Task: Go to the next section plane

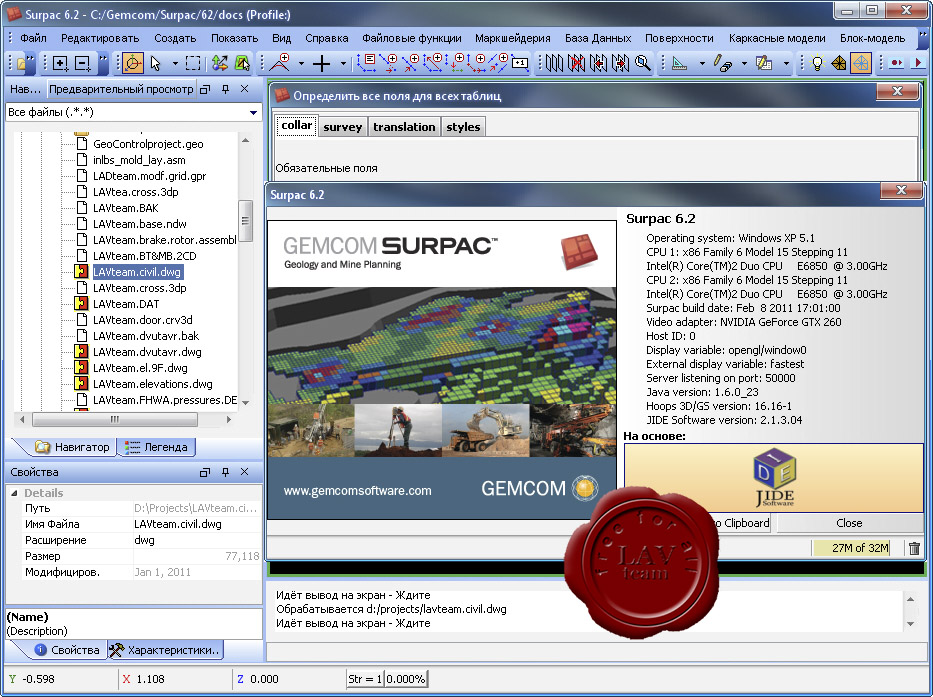Action: click(620, 63)
